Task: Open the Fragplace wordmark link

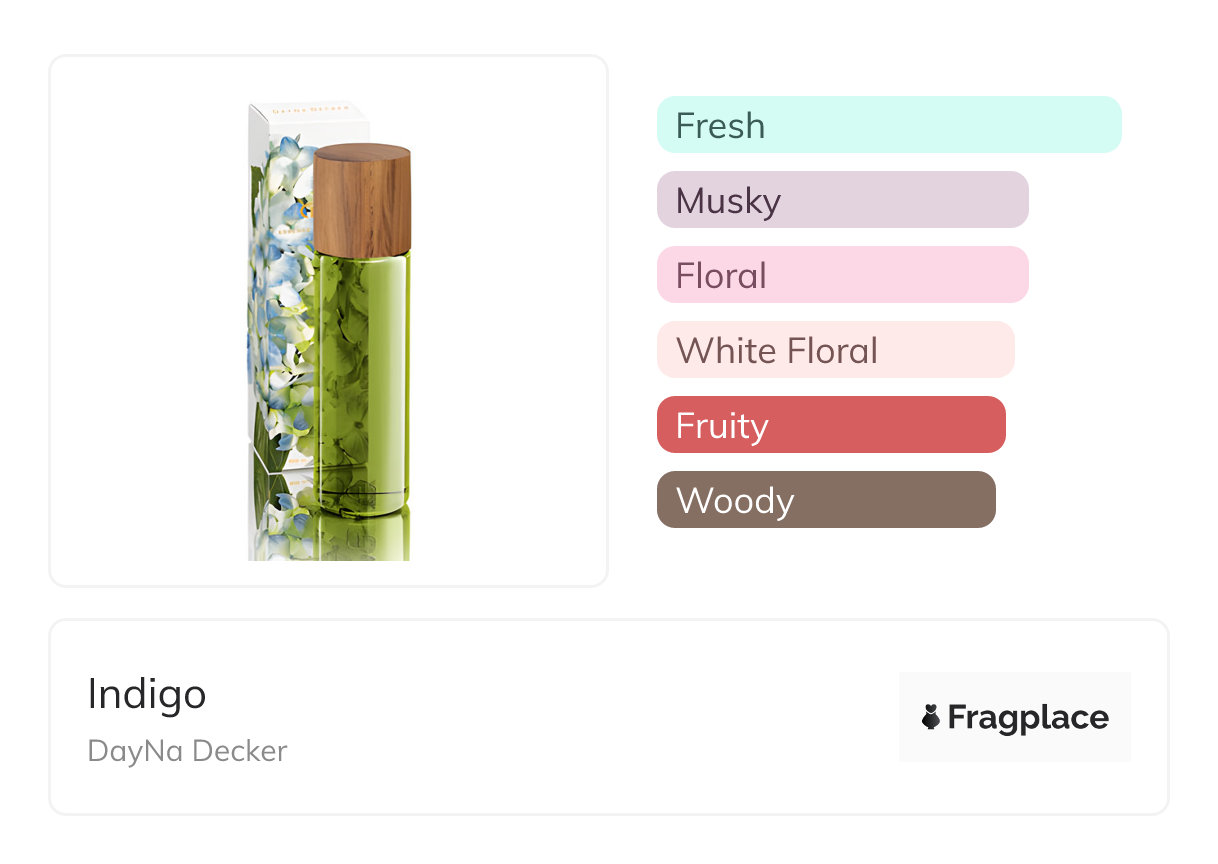Action: [1027, 717]
